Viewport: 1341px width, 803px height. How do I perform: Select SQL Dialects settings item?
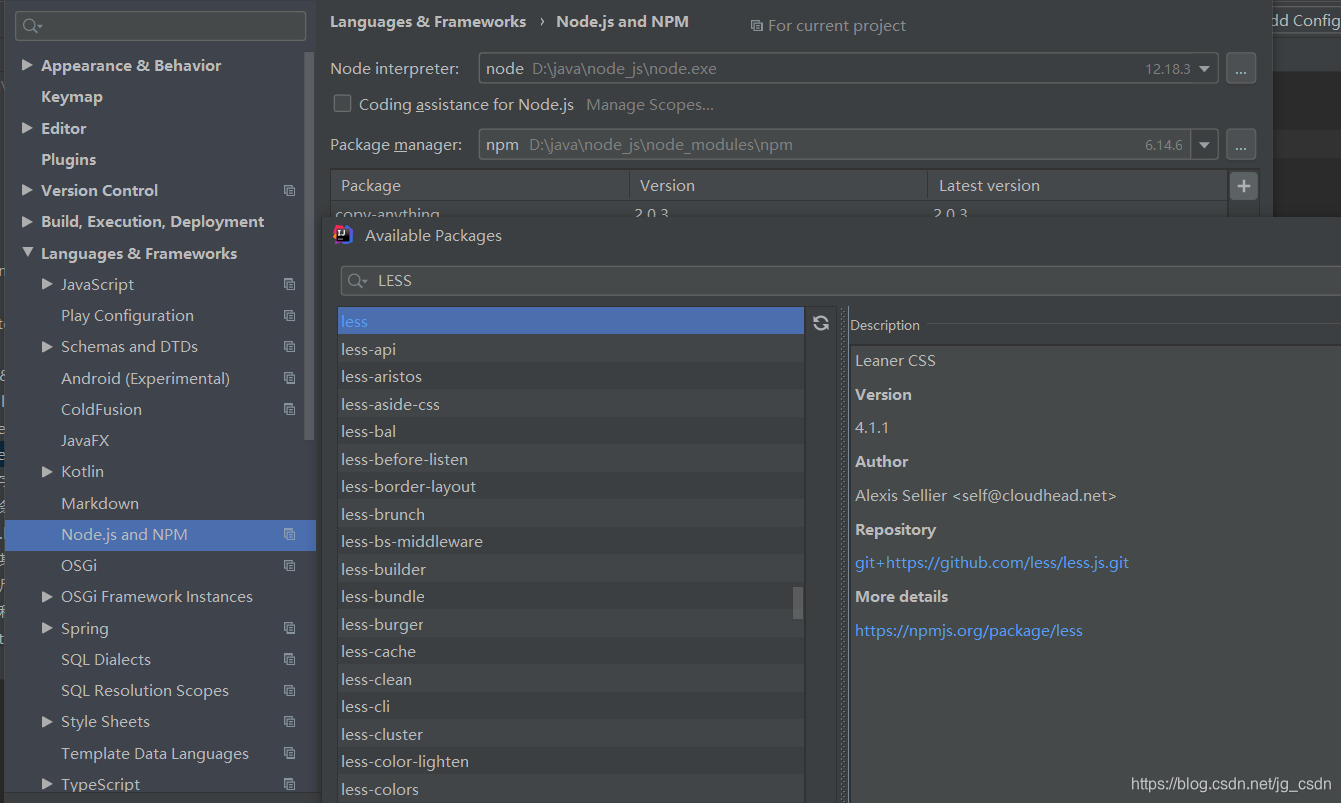[106, 660]
